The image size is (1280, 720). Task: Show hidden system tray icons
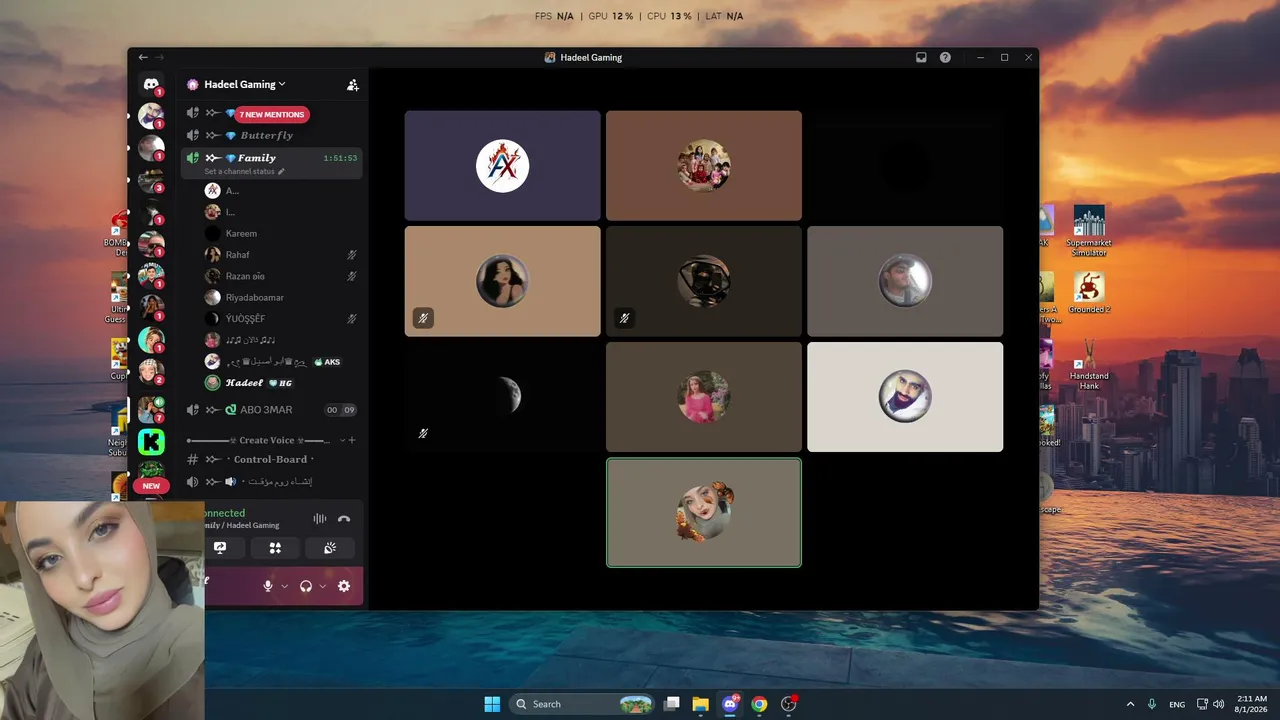pyautogui.click(x=1131, y=704)
